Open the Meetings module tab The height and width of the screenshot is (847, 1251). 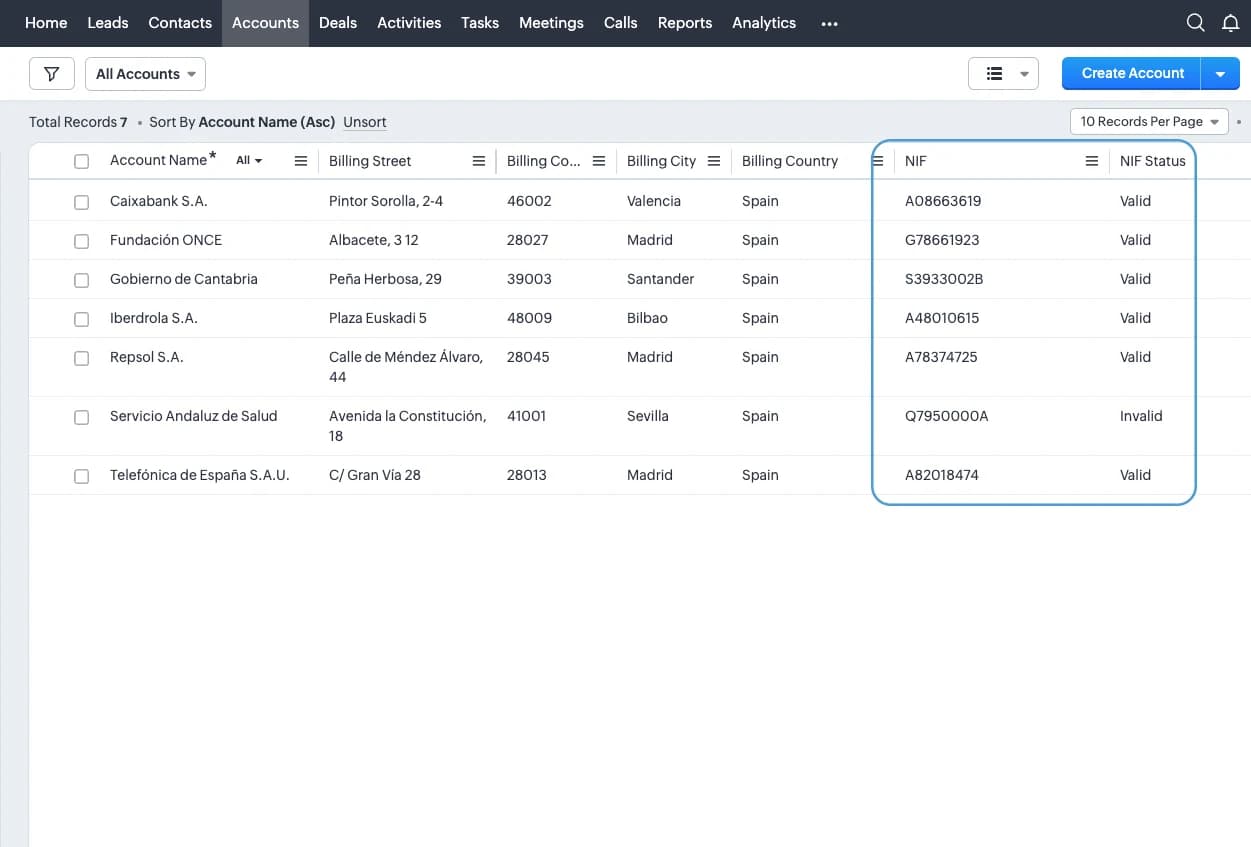tap(551, 23)
